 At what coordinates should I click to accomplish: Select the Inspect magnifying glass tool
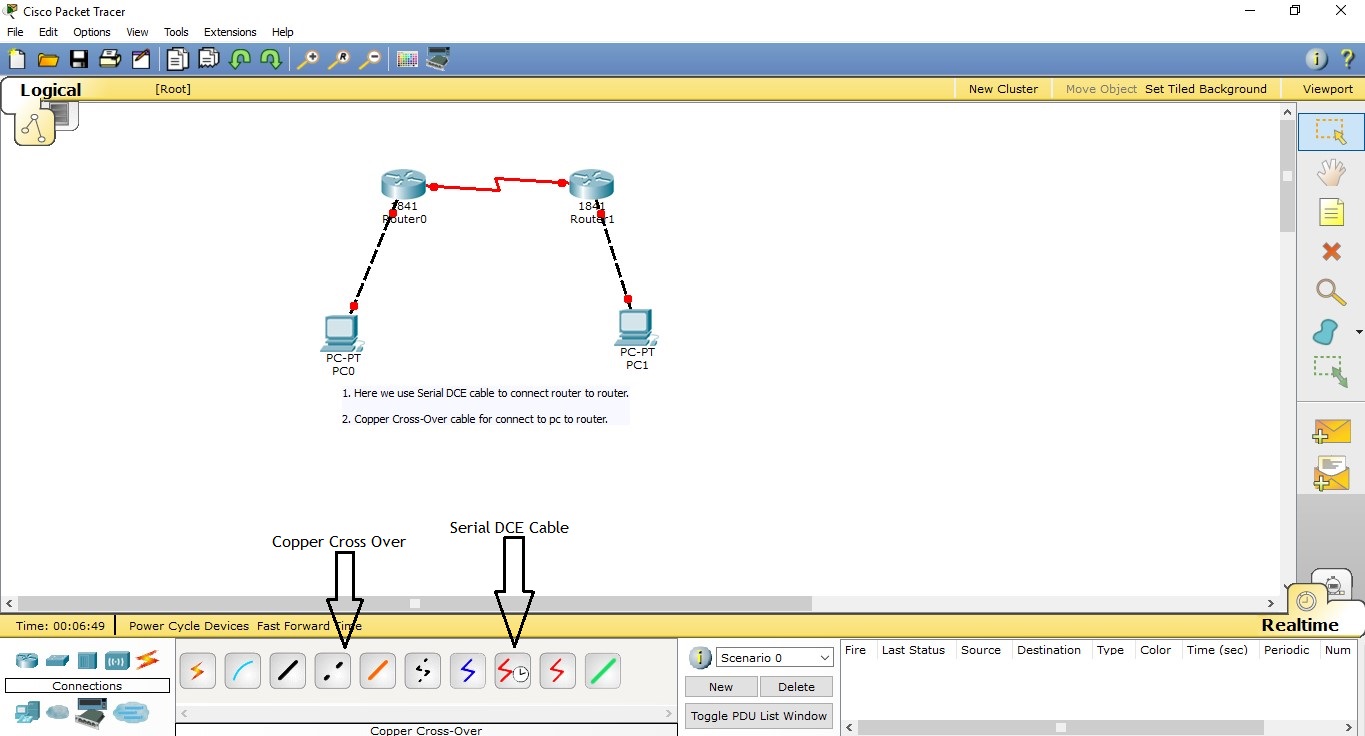pos(1331,292)
